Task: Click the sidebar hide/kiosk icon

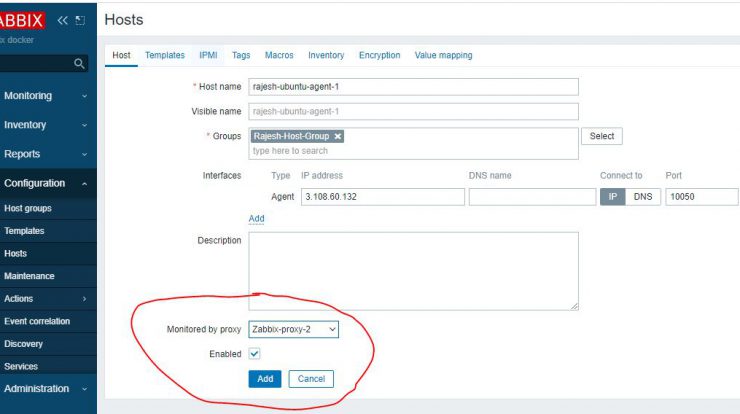Action: coord(80,20)
